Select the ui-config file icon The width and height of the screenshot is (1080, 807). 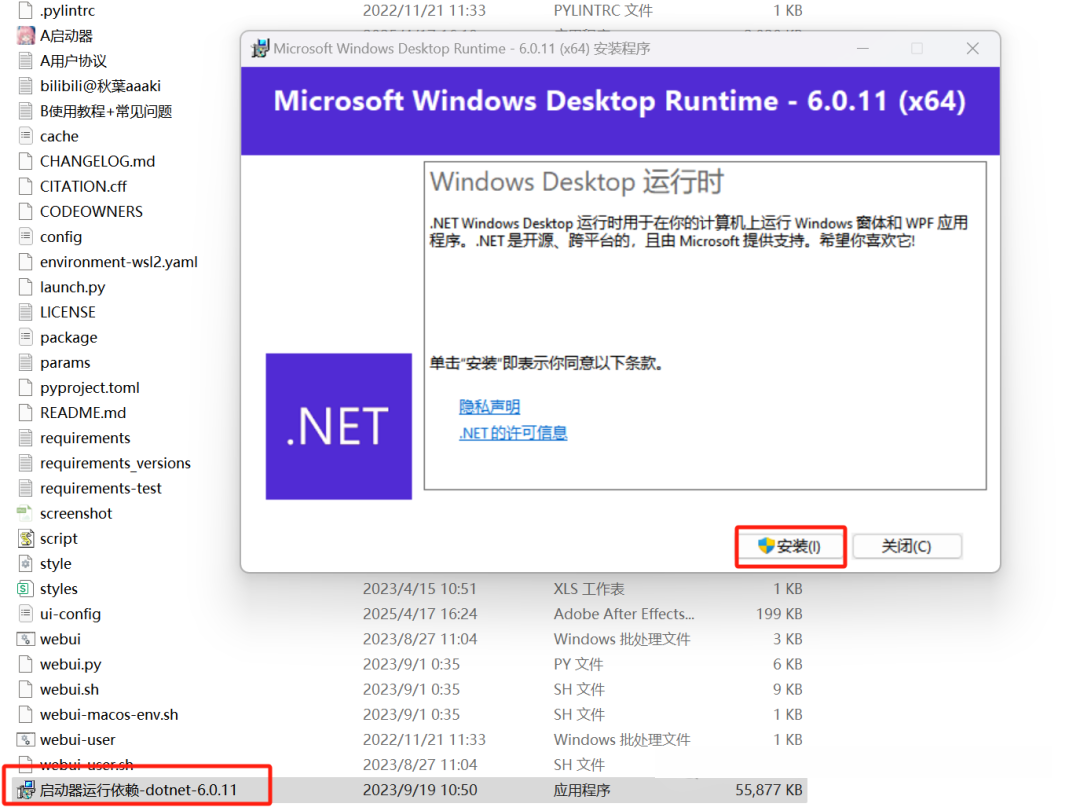[x=25, y=614]
